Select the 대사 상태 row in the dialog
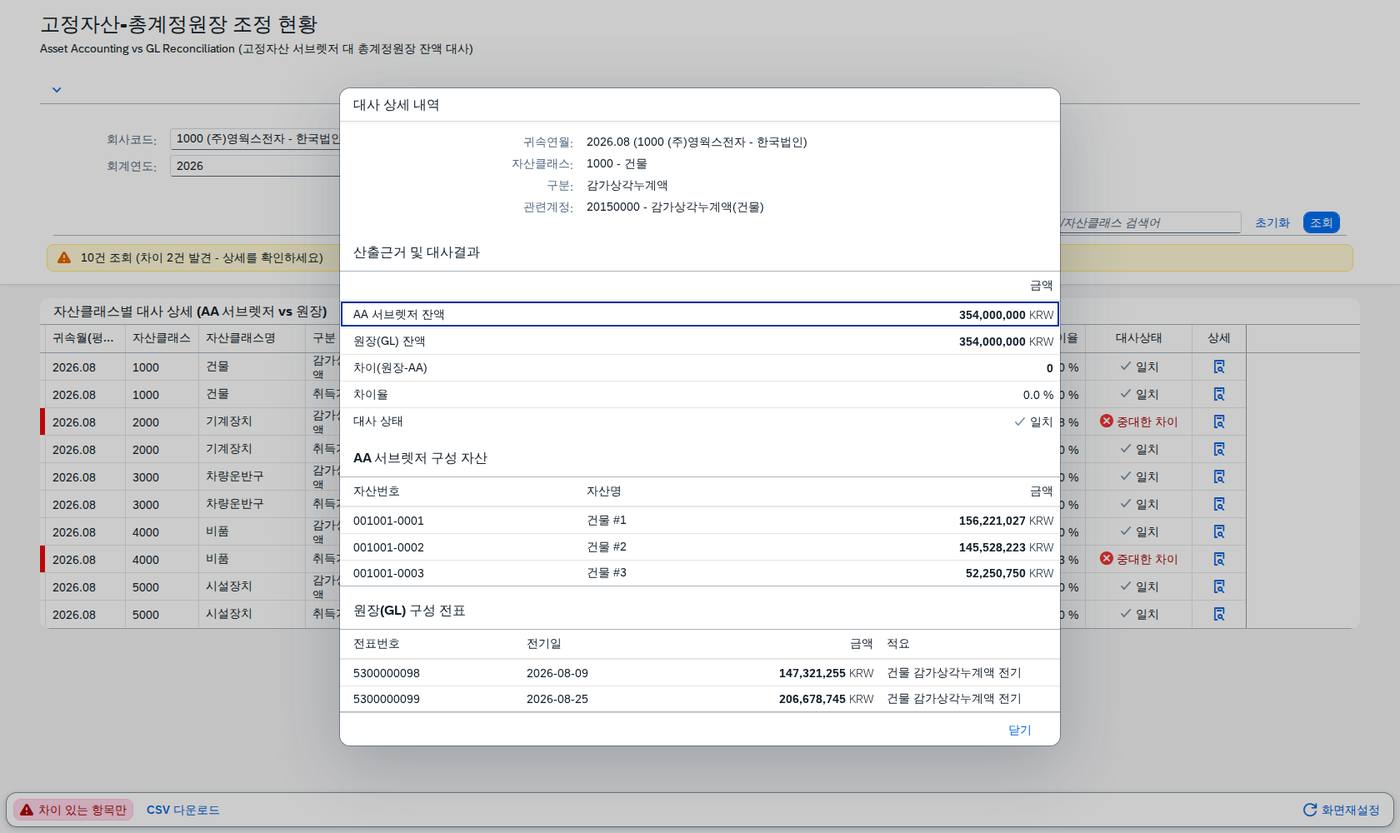1400x833 pixels. click(x=700, y=421)
